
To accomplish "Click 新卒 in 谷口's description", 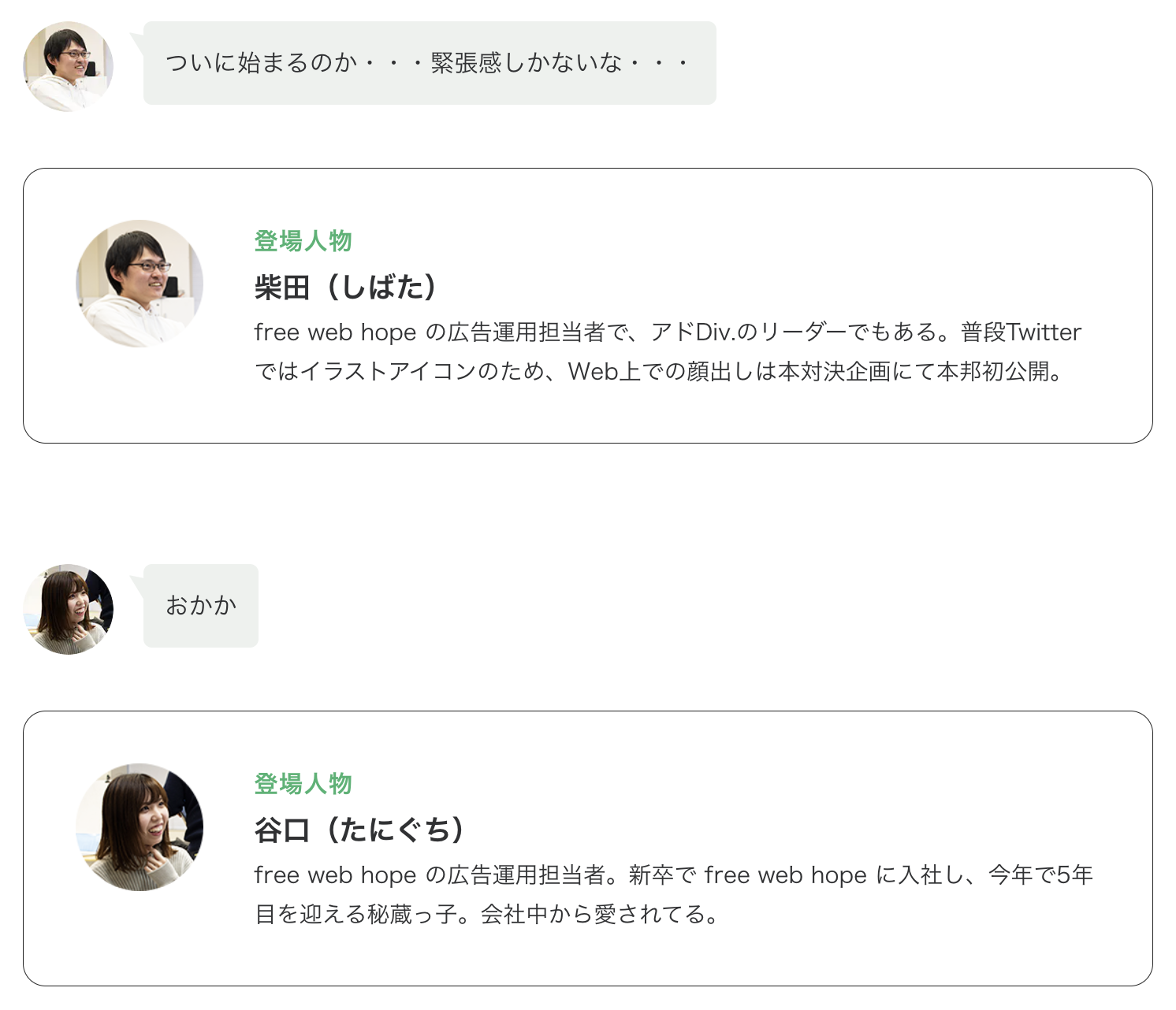I will [651, 875].
